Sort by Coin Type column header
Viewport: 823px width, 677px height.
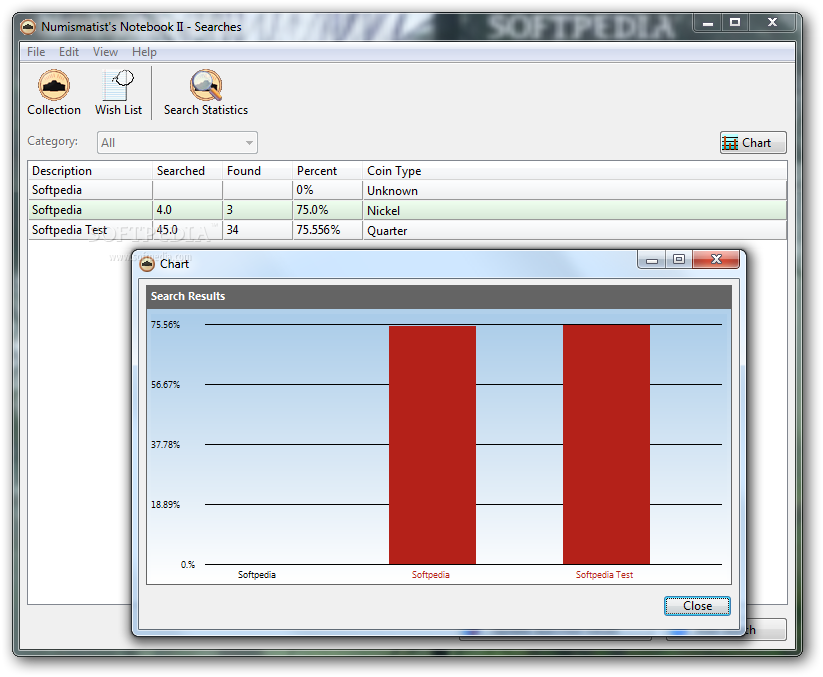pyautogui.click(x=575, y=171)
